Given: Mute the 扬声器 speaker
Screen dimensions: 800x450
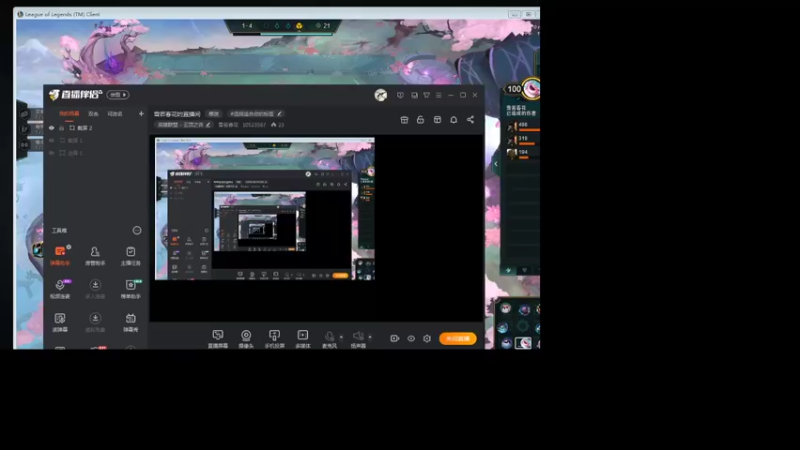Looking at the screenshot, I should (x=358, y=339).
